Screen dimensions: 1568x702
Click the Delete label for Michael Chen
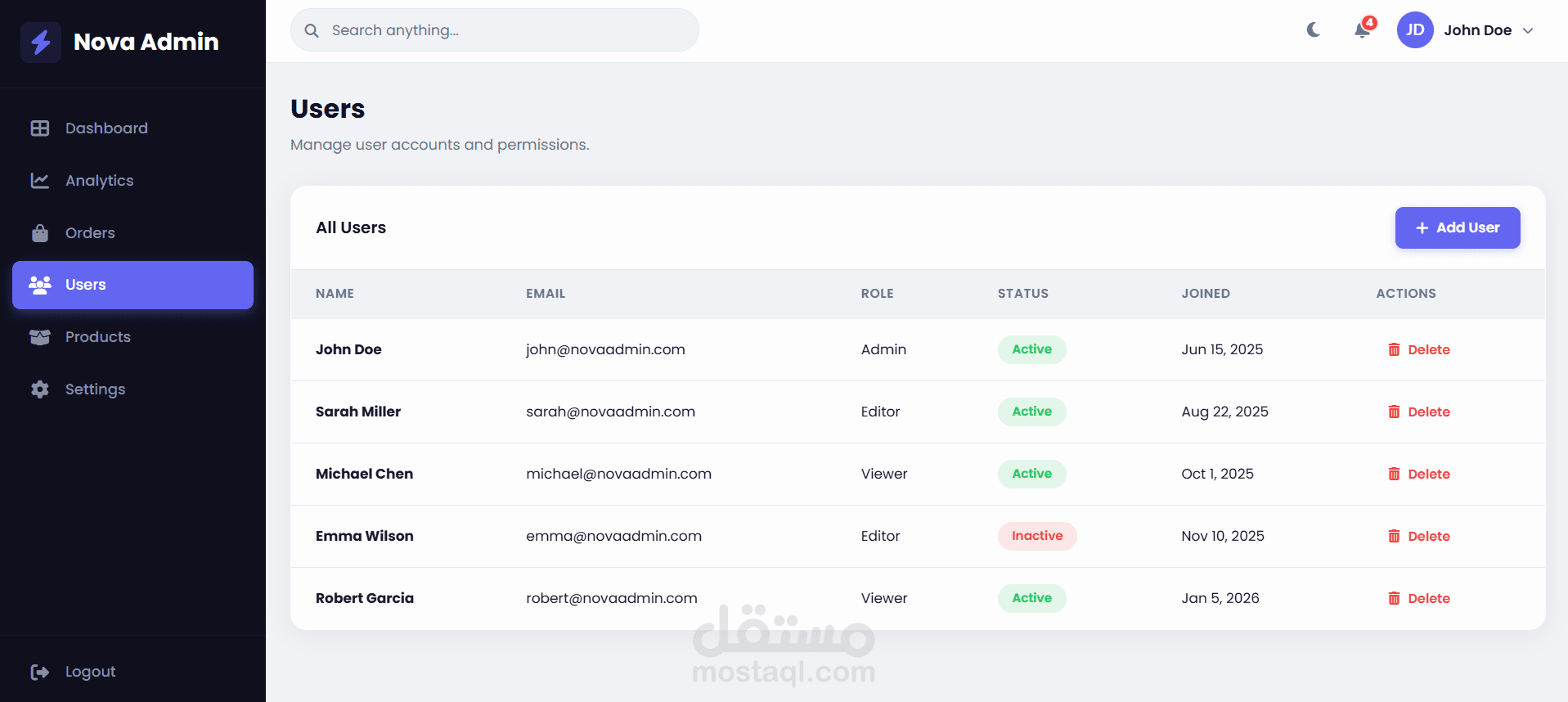coord(1429,474)
